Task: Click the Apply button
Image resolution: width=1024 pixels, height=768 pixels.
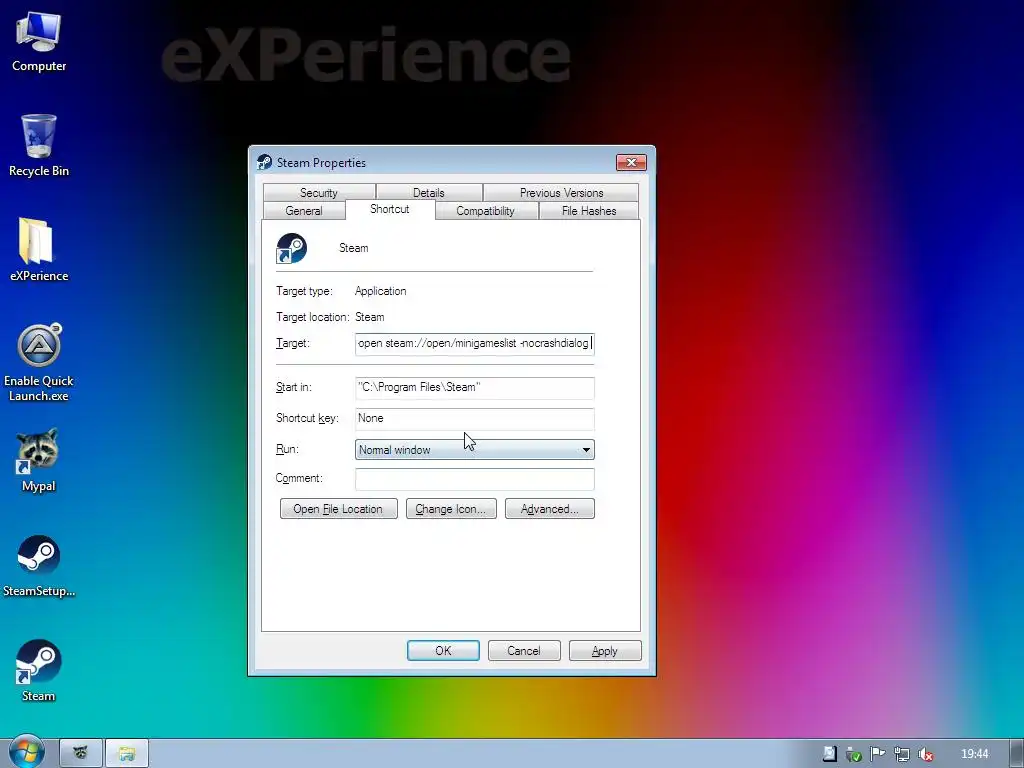Action: pyautogui.click(x=605, y=650)
